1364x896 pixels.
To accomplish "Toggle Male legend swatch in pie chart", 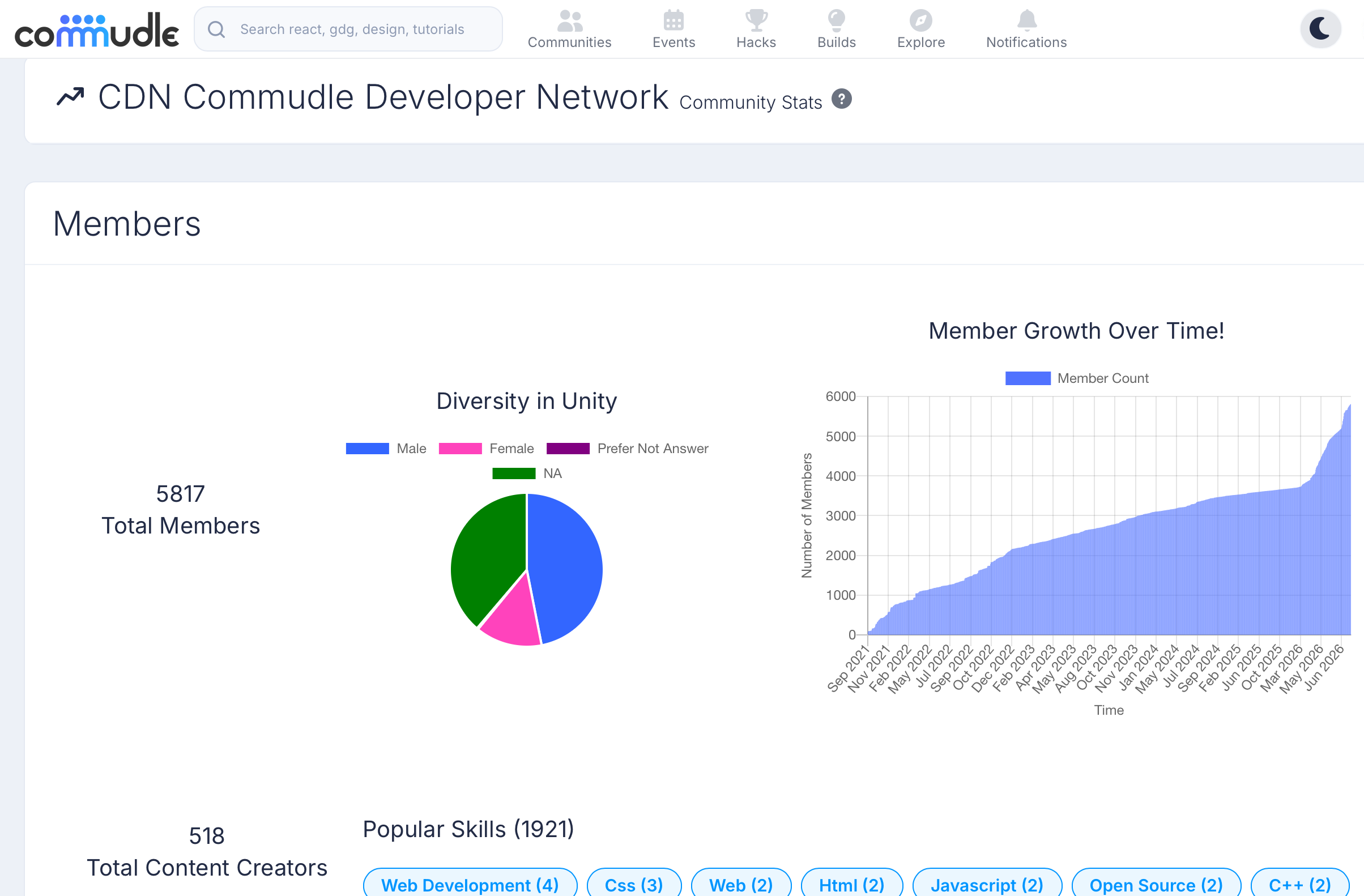I will [x=368, y=449].
